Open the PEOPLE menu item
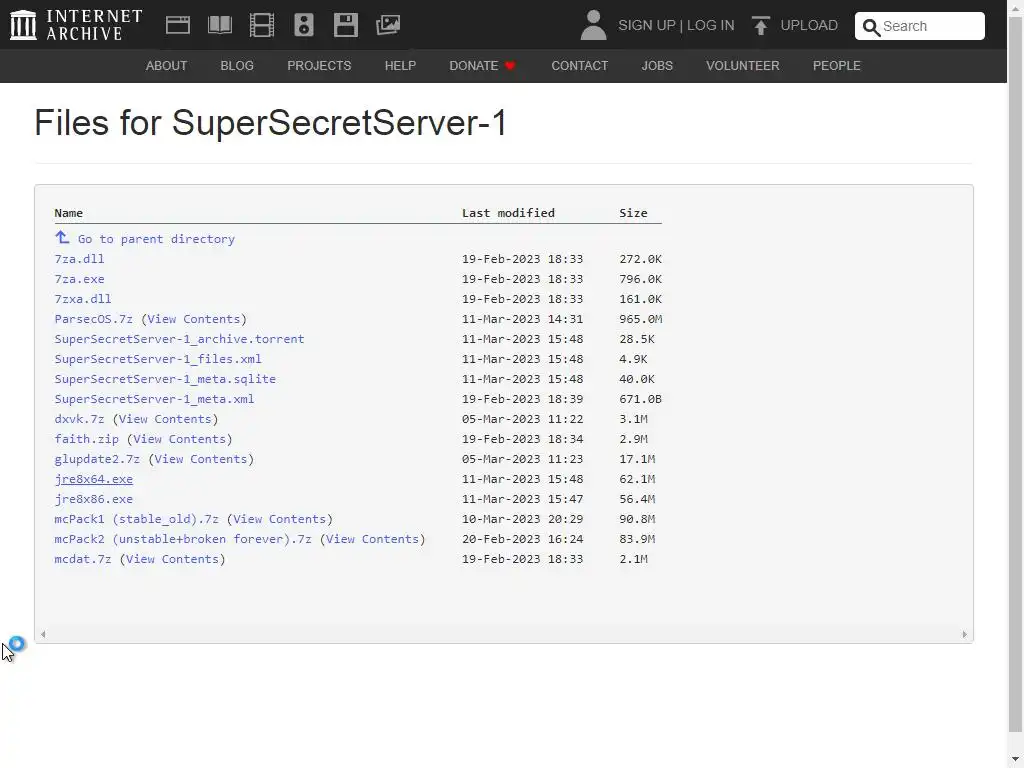Screen dimensions: 1024x768 coord(837,66)
